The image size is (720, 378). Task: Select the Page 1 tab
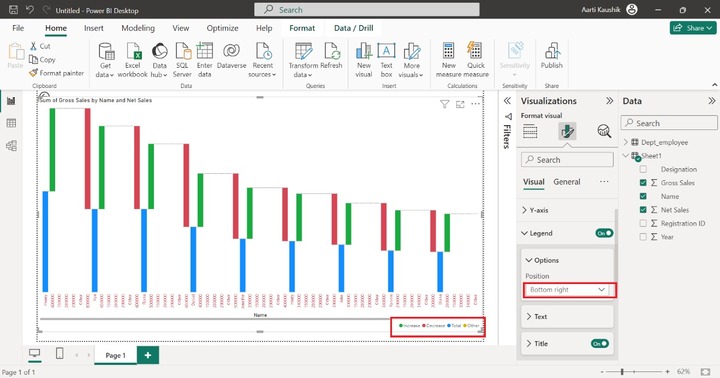tap(115, 355)
